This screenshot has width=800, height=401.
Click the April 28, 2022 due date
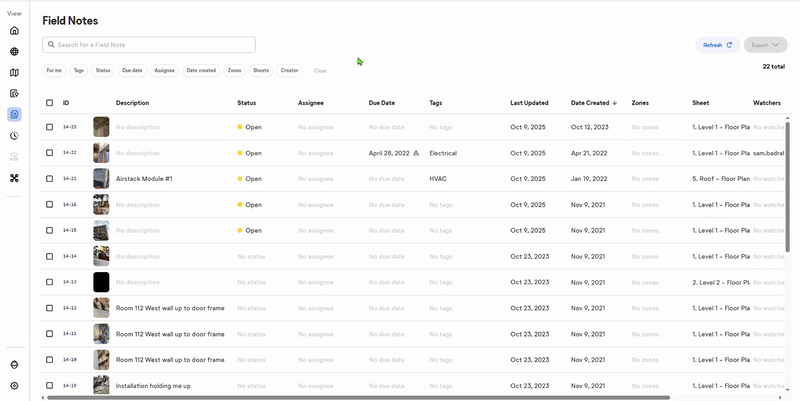click(389, 153)
